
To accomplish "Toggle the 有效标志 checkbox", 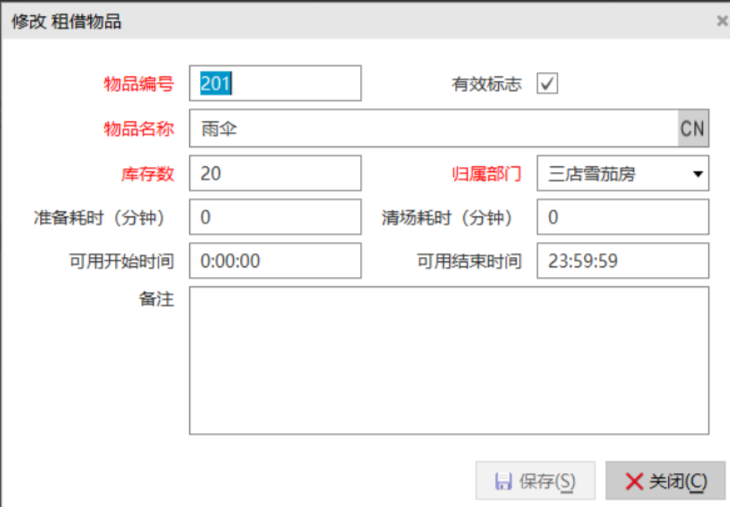I will (547, 84).
